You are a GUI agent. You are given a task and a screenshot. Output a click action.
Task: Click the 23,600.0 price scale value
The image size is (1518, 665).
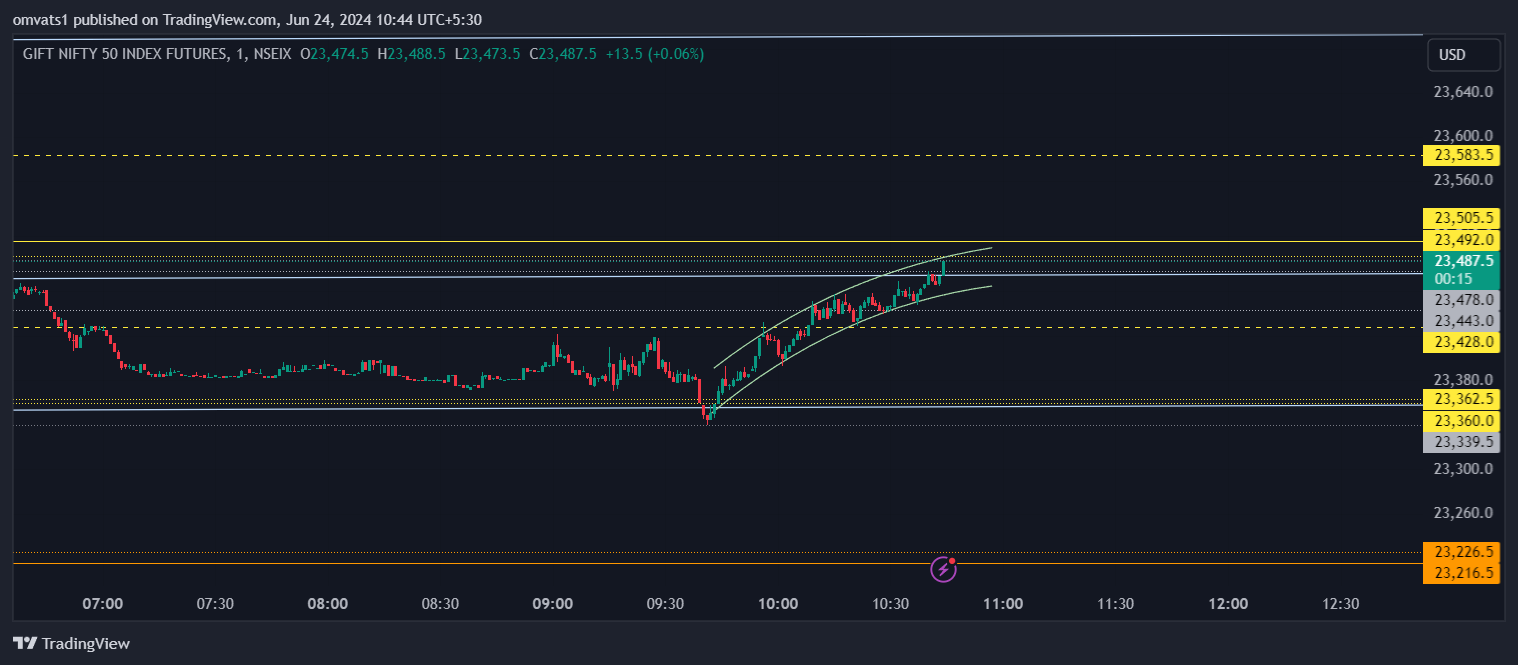point(1463,136)
